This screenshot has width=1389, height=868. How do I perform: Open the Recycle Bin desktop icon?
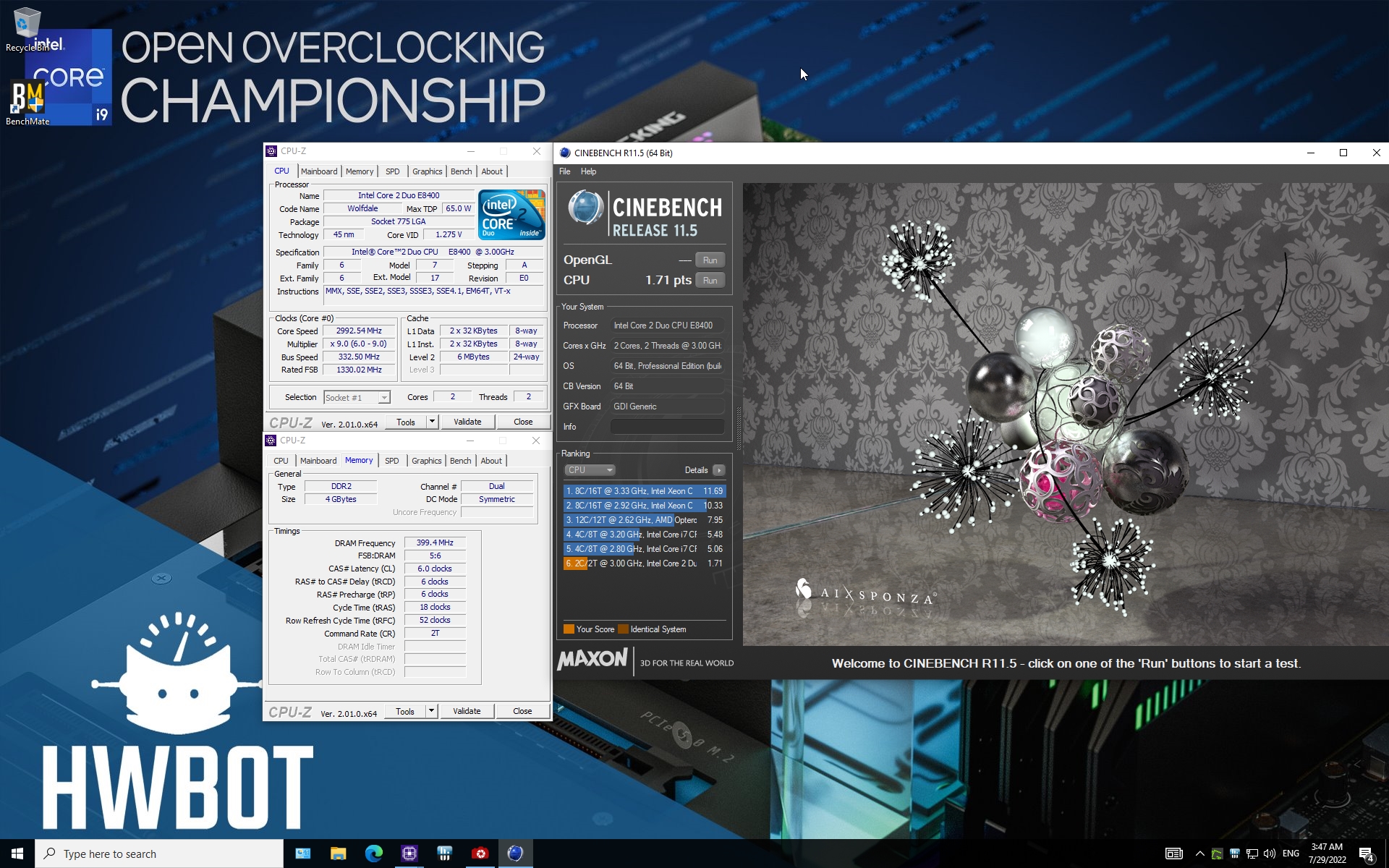click(x=27, y=29)
